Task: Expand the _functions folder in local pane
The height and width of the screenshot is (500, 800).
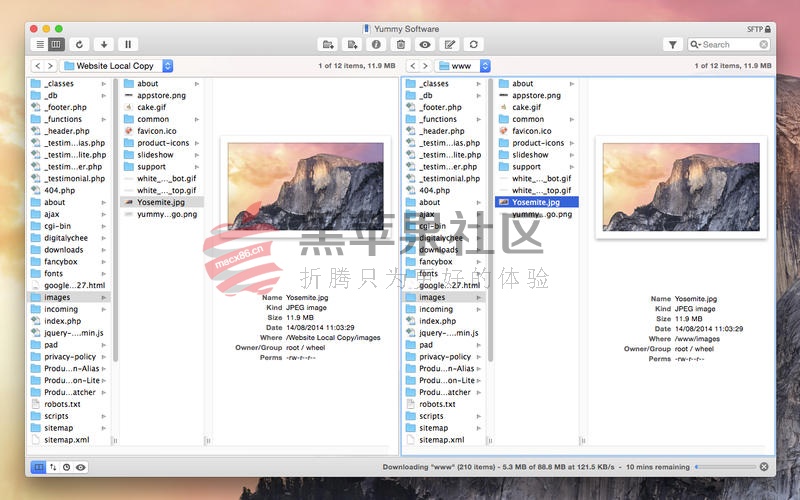Action: pyautogui.click(x=104, y=119)
